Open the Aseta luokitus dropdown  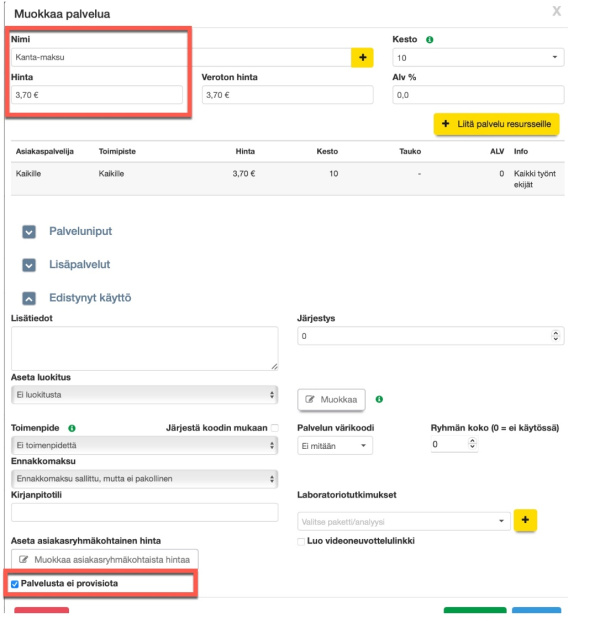(x=144, y=395)
